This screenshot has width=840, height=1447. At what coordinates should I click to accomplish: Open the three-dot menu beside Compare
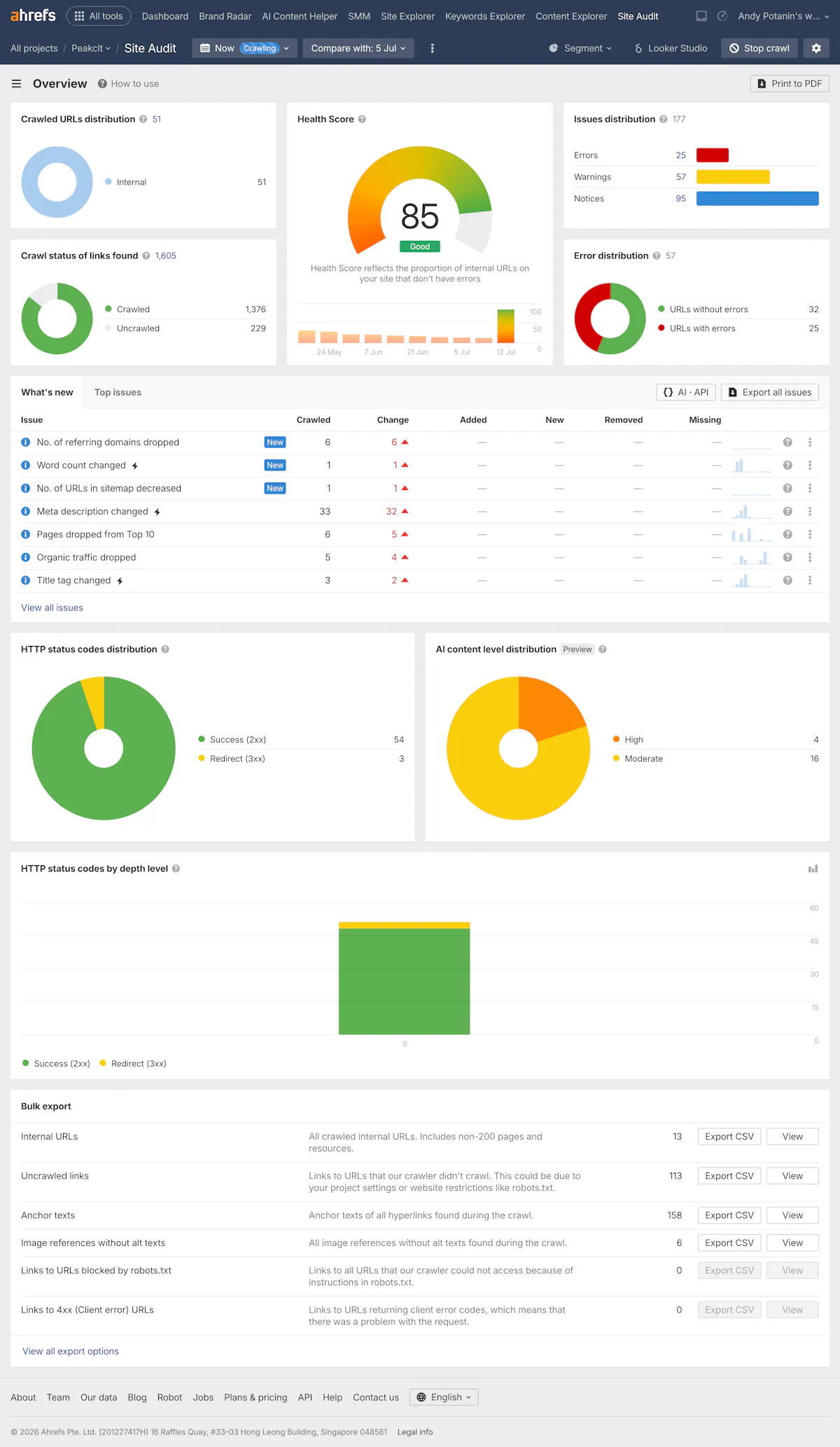432,48
